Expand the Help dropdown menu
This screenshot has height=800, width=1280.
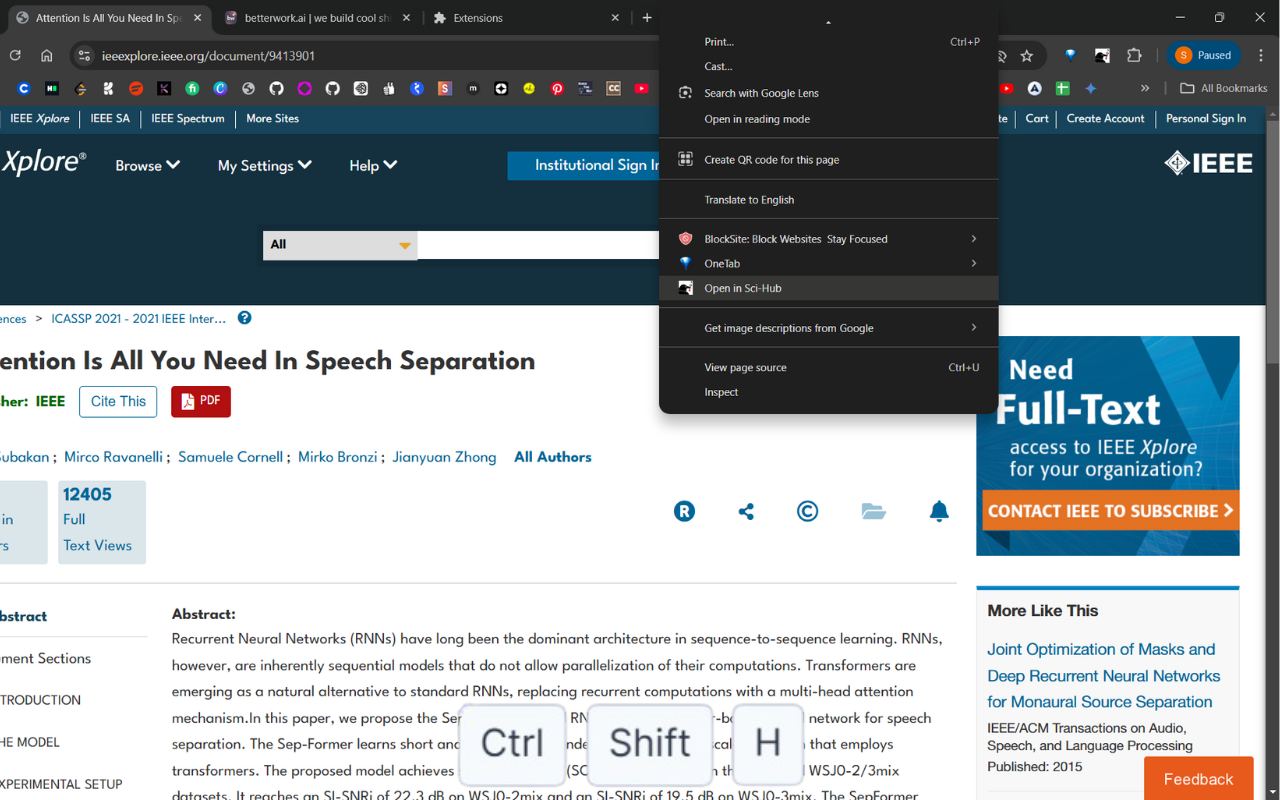(373, 166)
